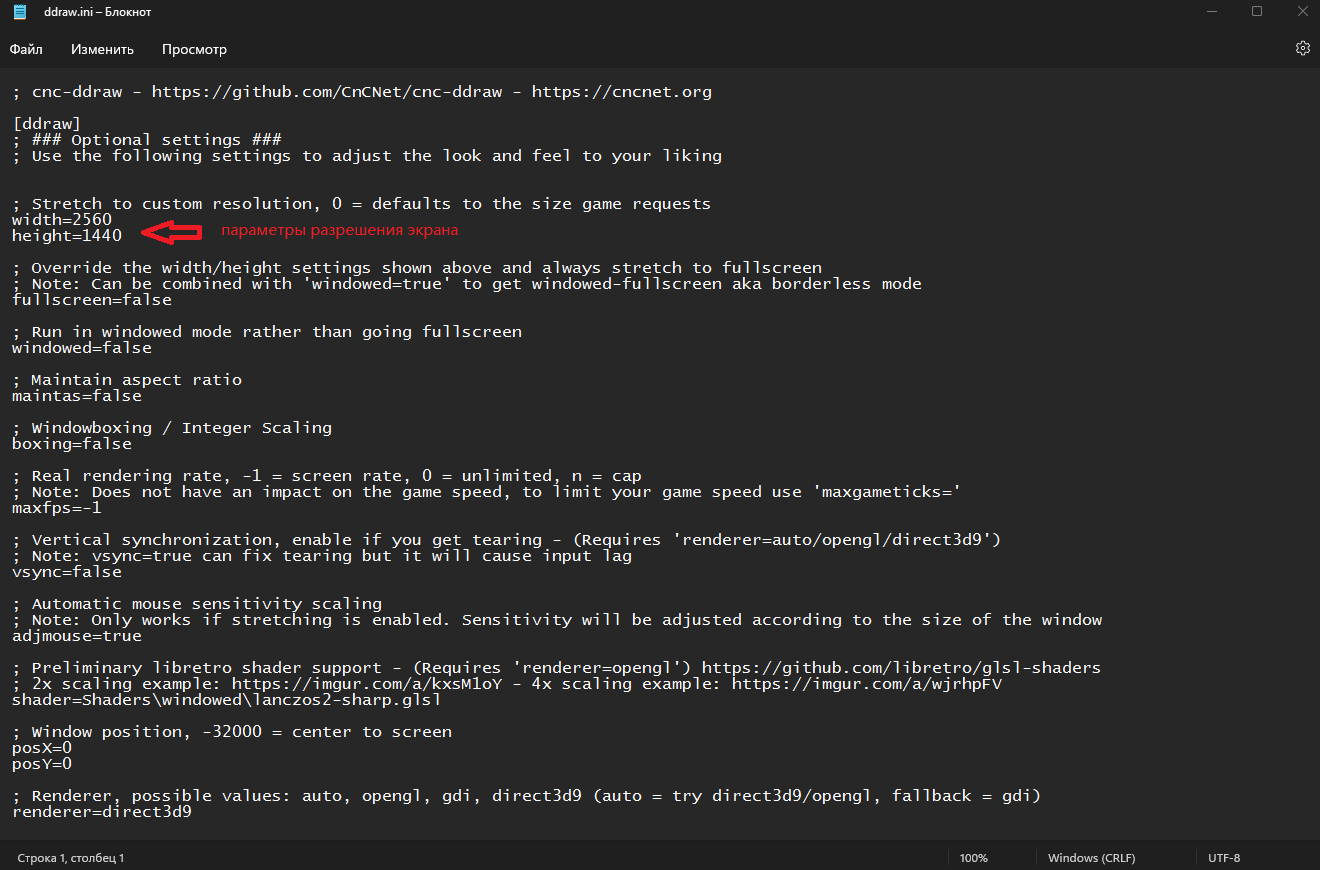Minimize the Notepad window
This screenshot has width=1320, height=870.
1209,12
